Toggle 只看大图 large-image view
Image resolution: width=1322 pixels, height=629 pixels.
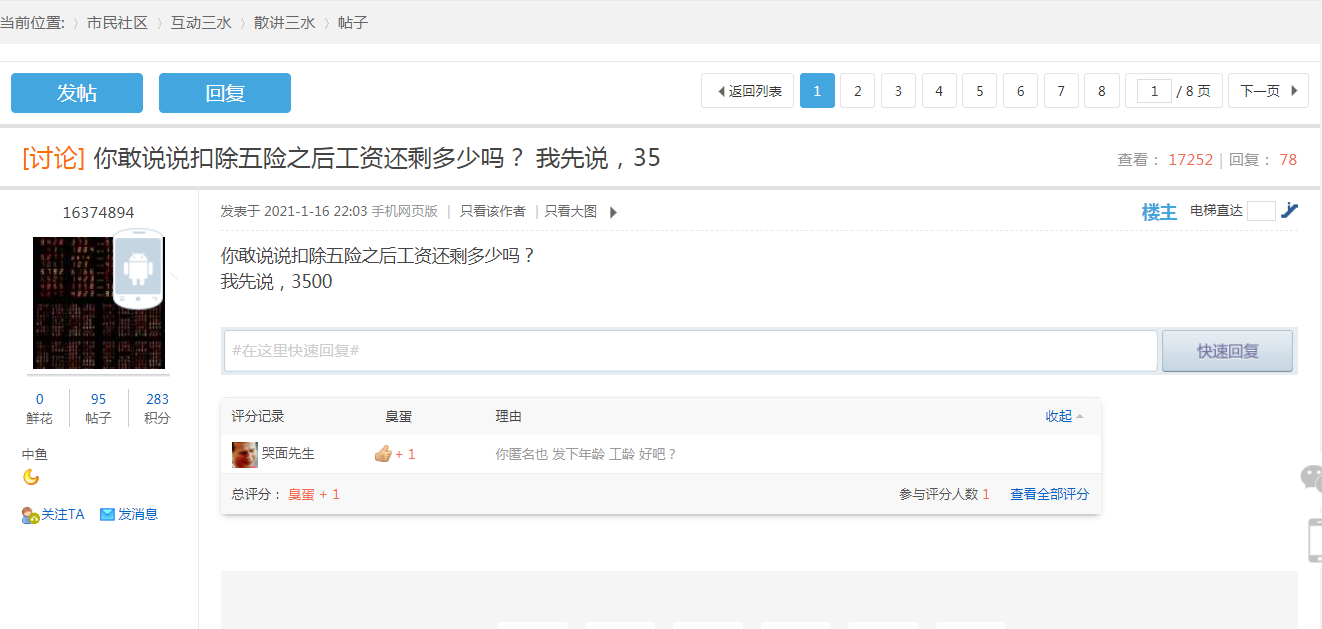click(x=571, y=211)
